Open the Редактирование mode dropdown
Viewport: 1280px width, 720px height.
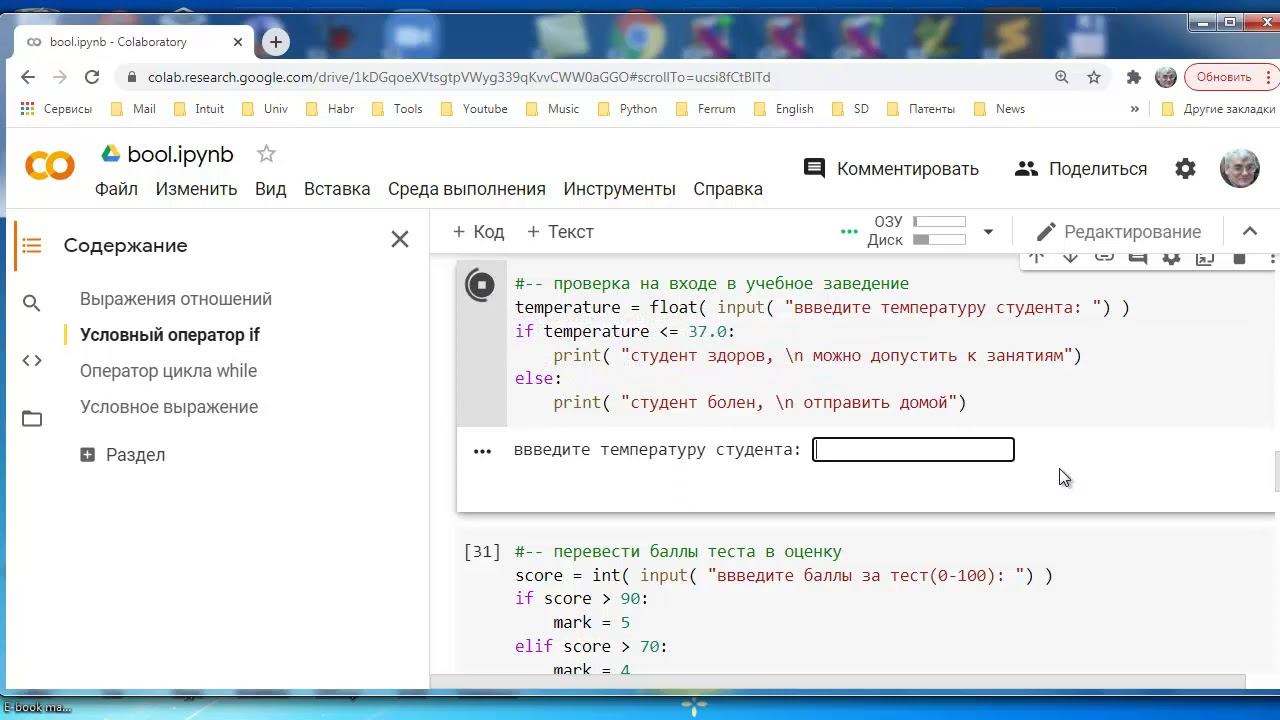click(x=1118, y=232)
